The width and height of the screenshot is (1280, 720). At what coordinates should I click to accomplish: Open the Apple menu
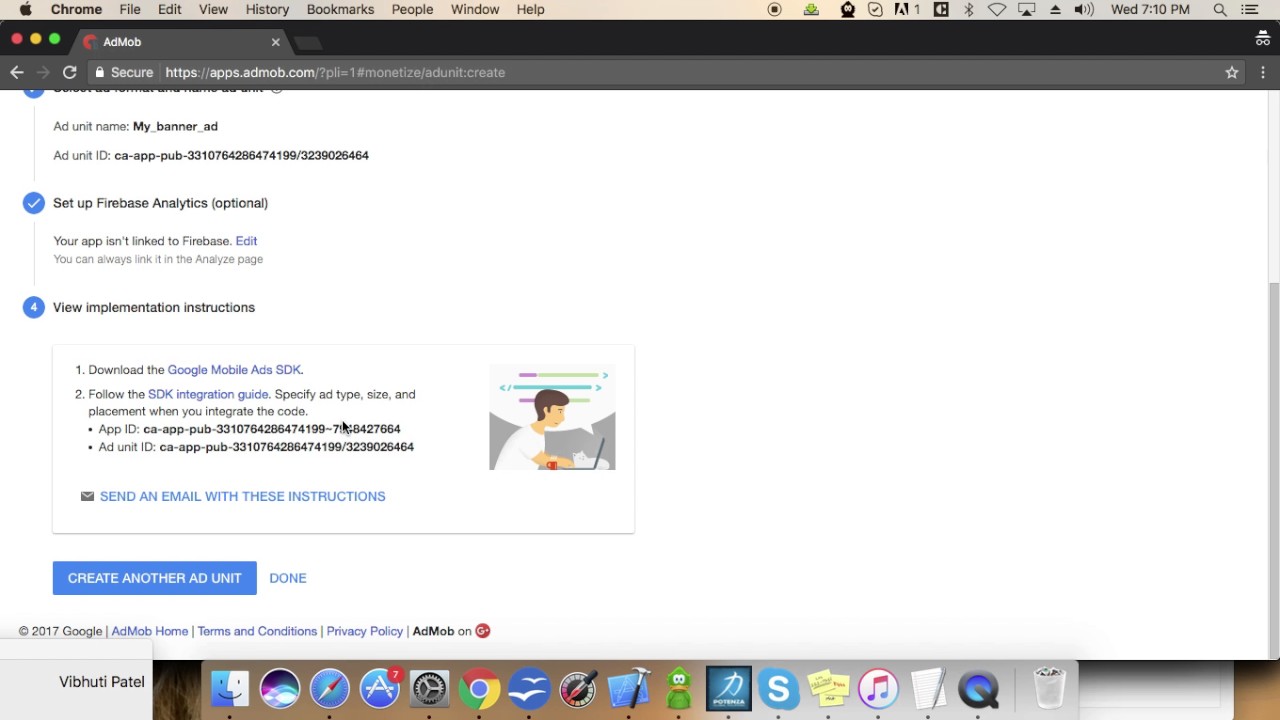[25, 10]
